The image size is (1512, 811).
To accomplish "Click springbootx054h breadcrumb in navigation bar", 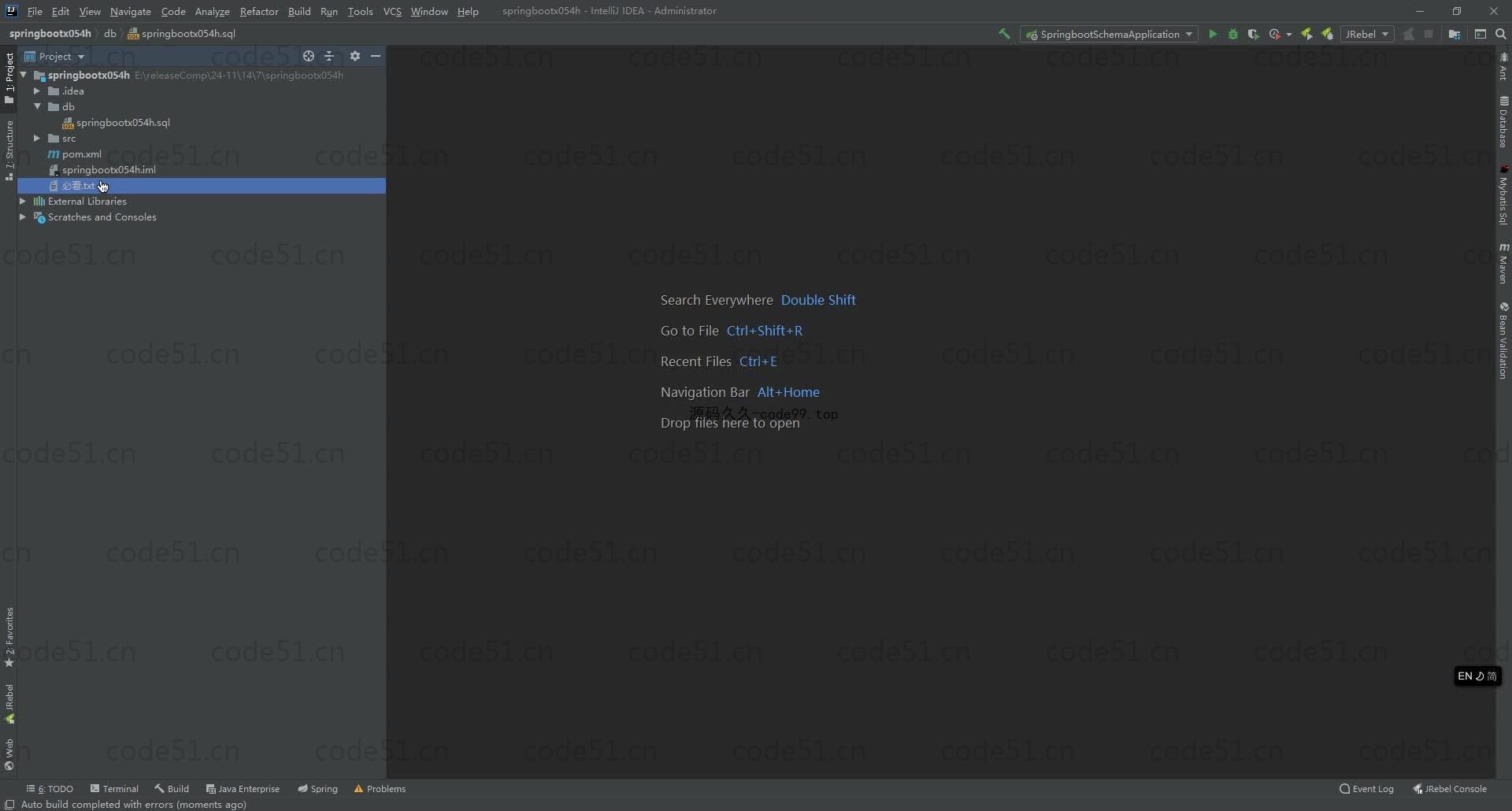I will click(x=50, y=34).
